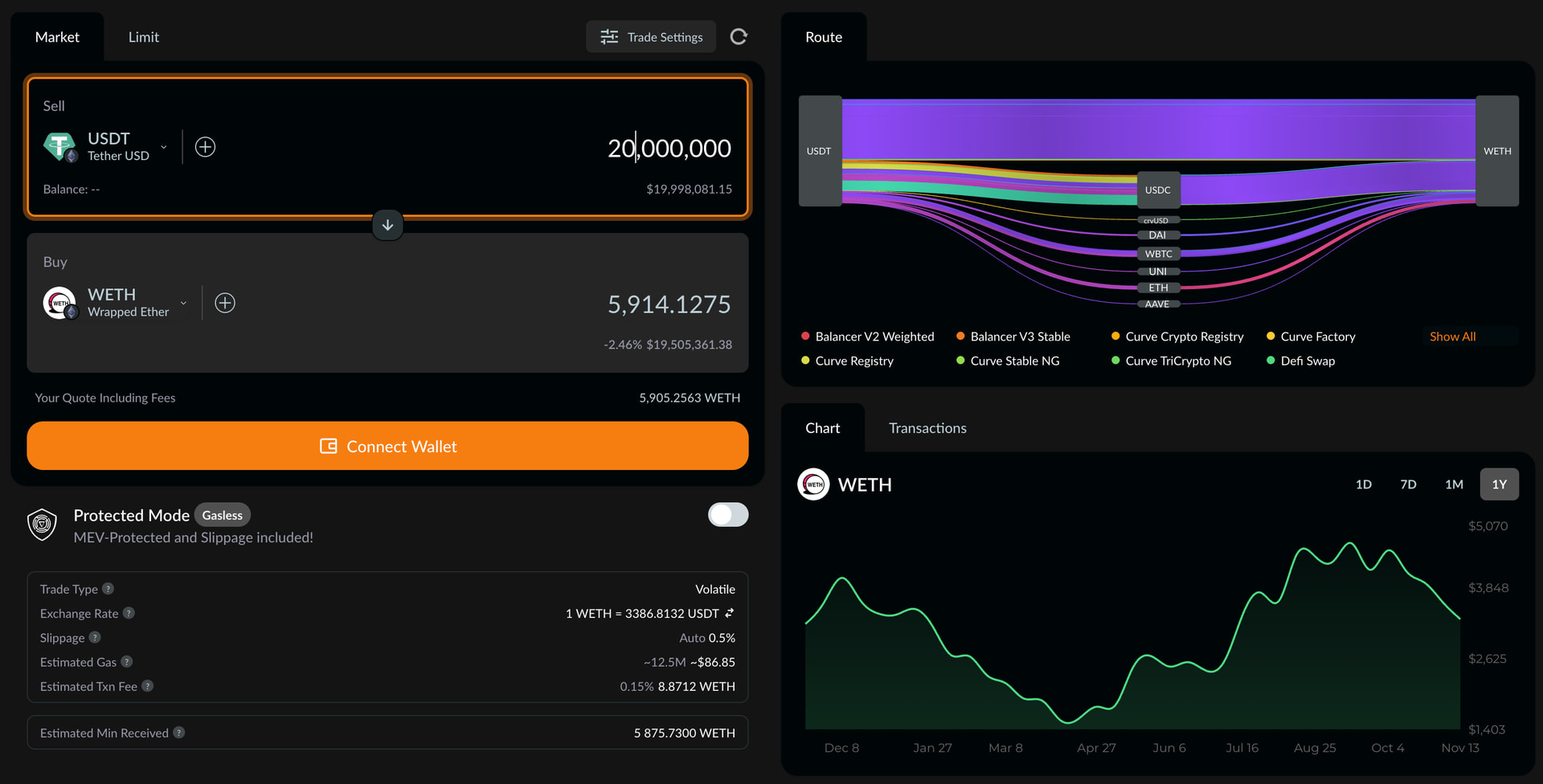Click the -2.46% $19,505,361.38 buy value

(x=668, y=345)
